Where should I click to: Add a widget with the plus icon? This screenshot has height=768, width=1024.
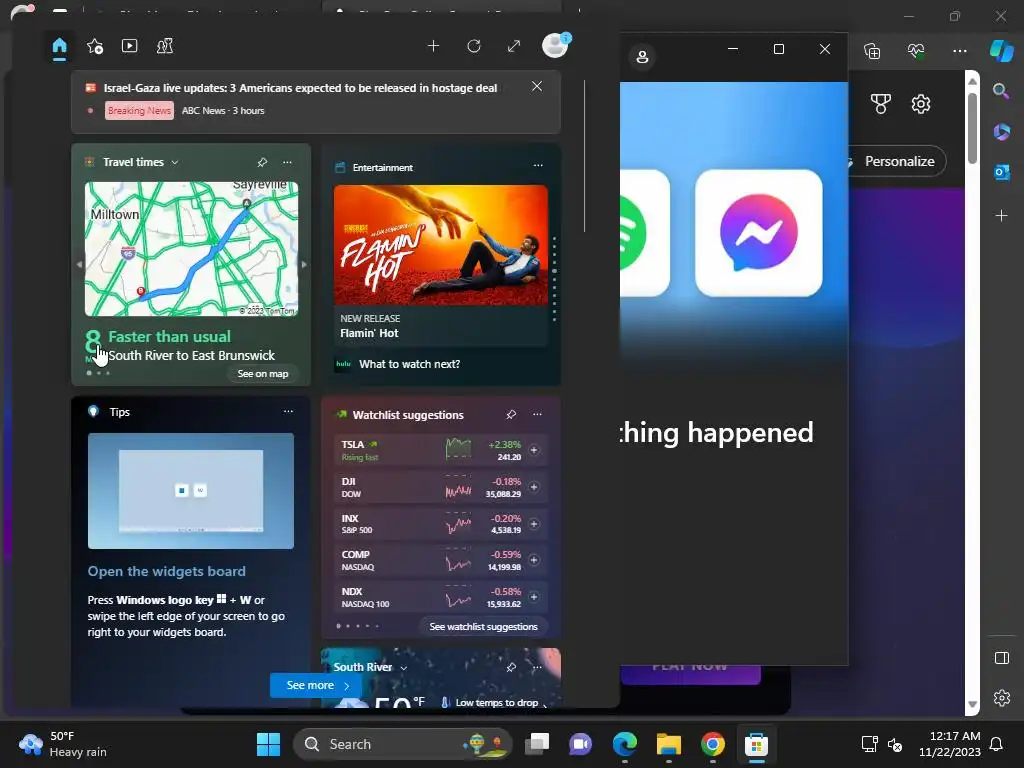[x=434, y=46]
